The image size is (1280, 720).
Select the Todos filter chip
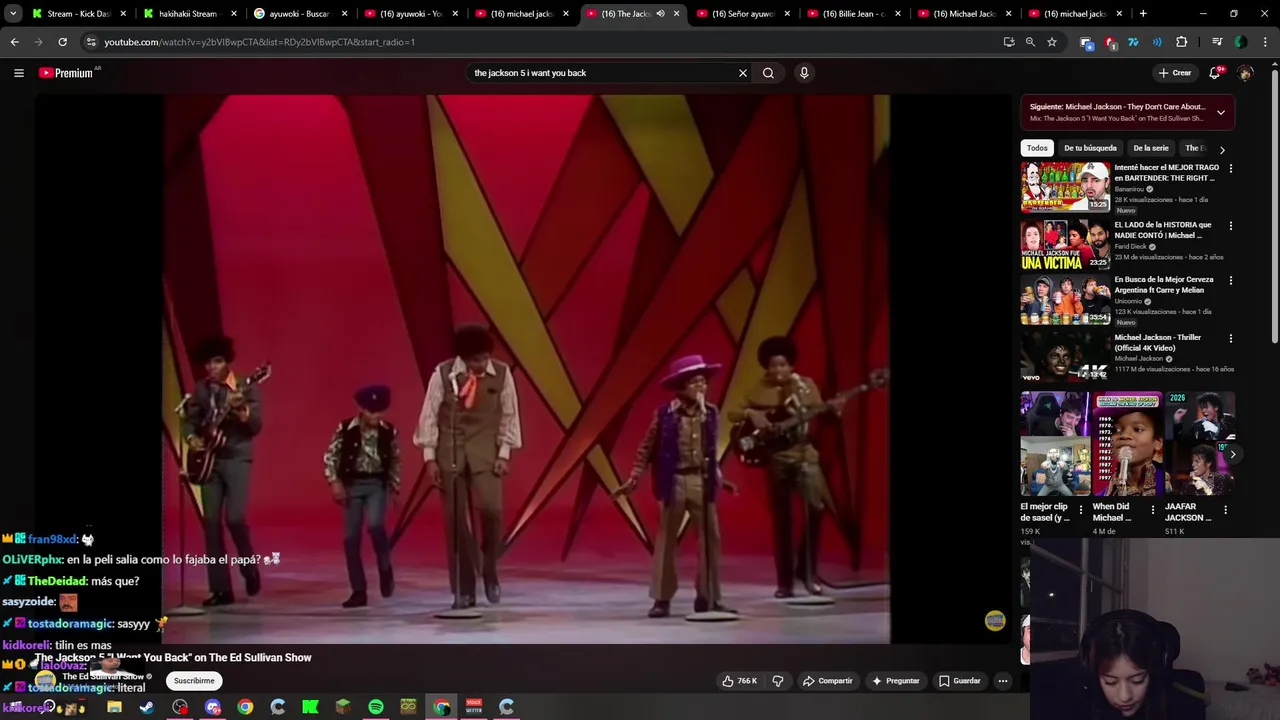[x=1037, y=148]
